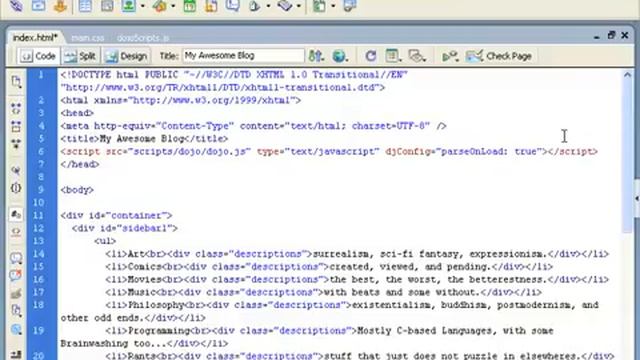This screenshot has height=360, width=640.
Task: Click the Apply Comment icon
Action: (16, 258)
